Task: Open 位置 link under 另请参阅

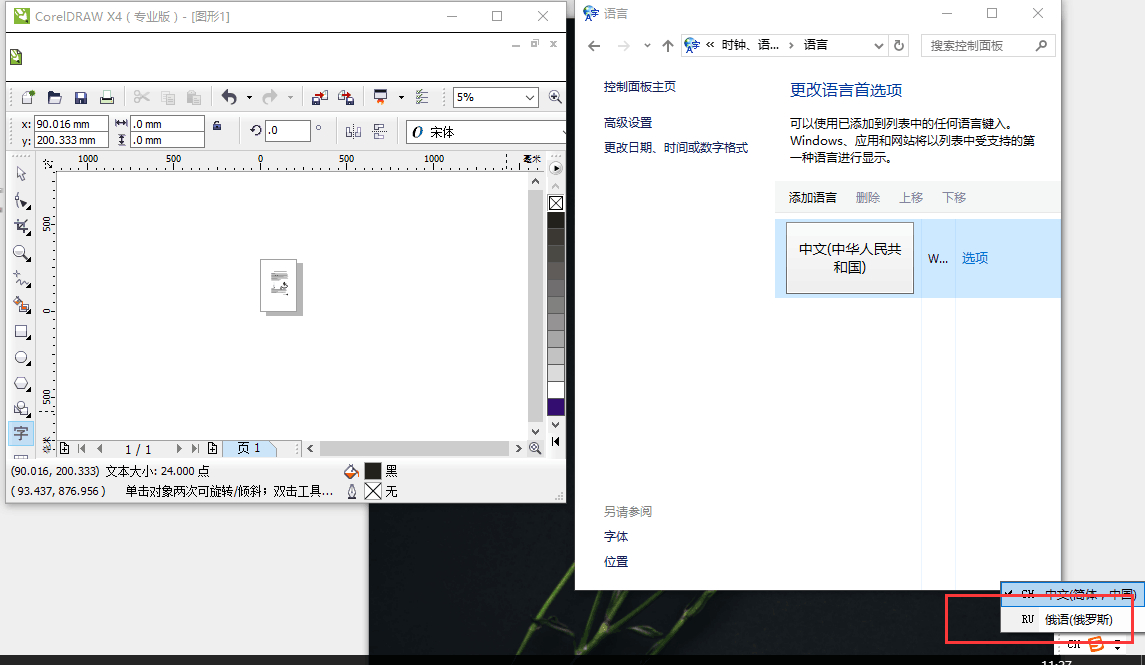Action: [x=616, y=561]
